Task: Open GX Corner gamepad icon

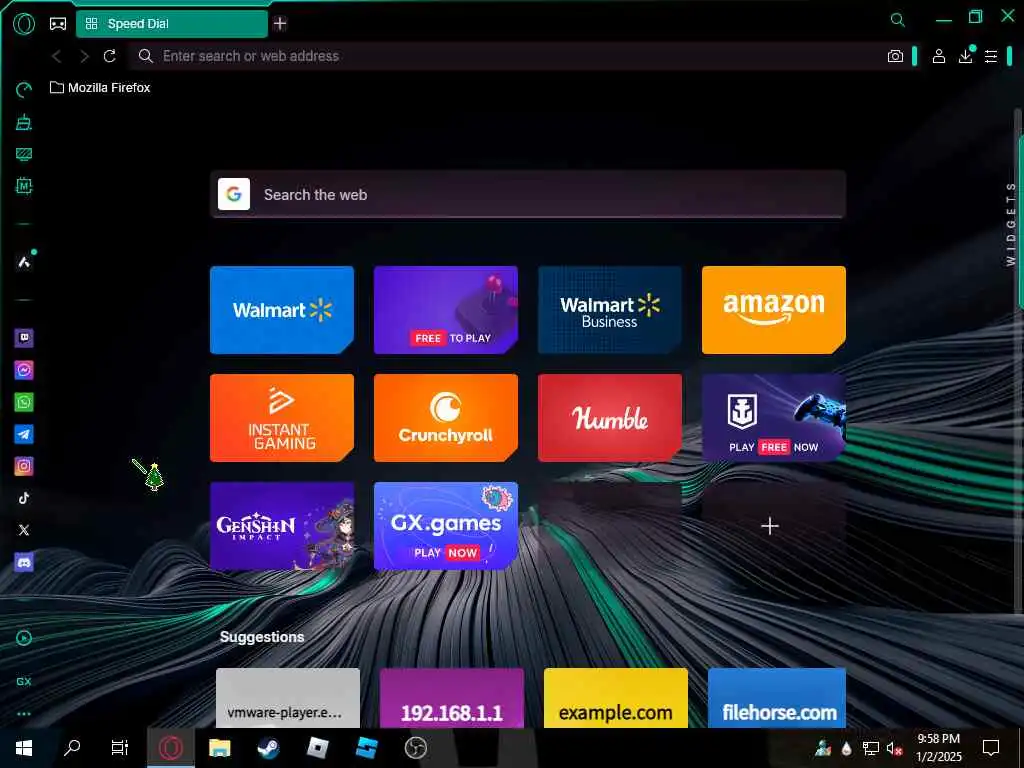Action: click(58, 24)
